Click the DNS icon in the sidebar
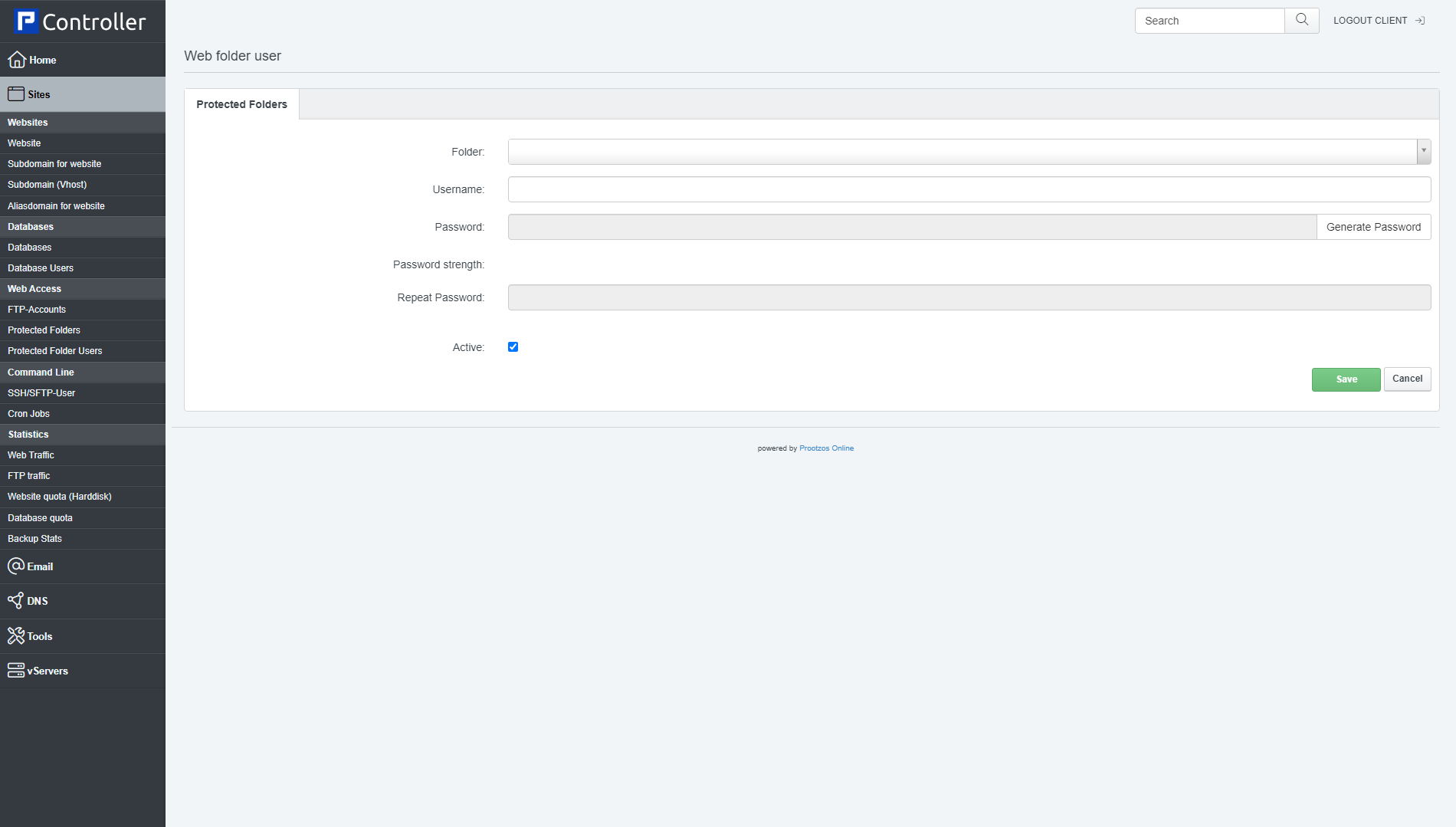The width and height of the screenshot is (1456, 827). tap(15, 600)
